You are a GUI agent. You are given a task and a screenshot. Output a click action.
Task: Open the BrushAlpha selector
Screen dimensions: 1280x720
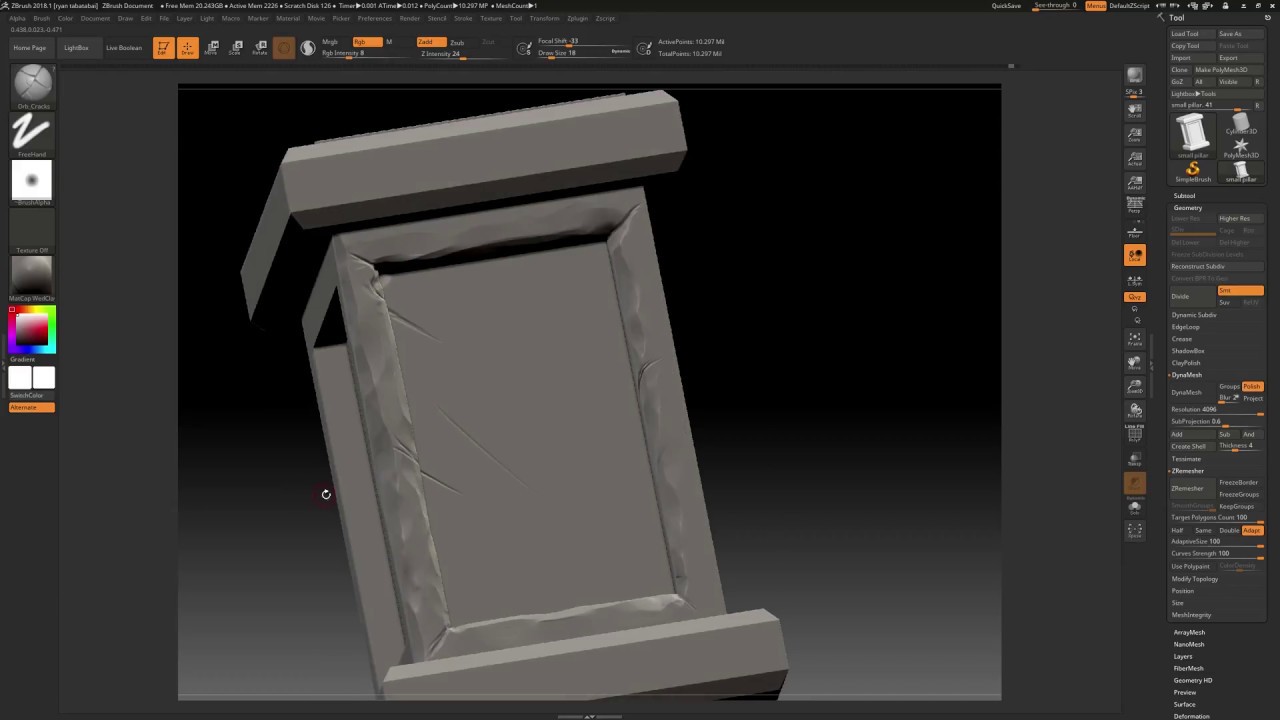(32, 182)
